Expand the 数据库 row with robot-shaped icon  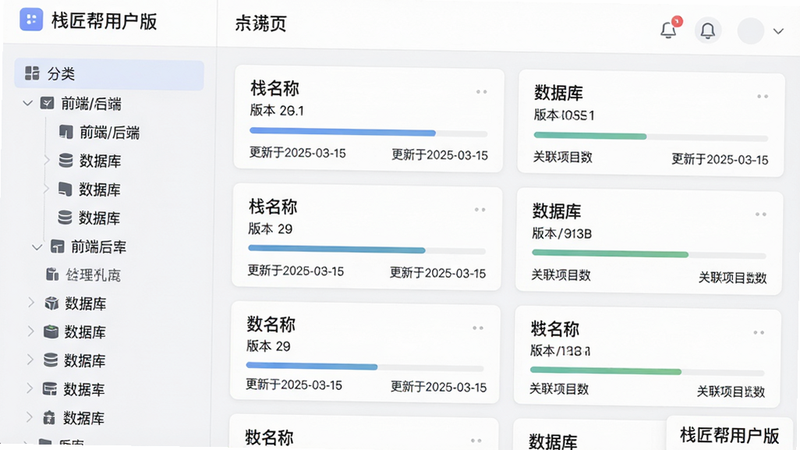coord(30,417)
